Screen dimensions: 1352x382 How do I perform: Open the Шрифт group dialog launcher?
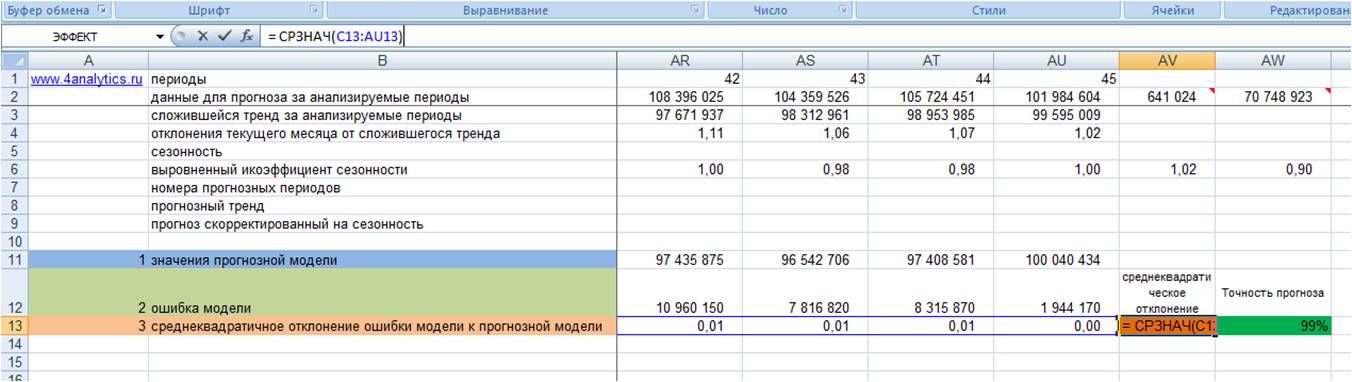pyautogui.click(x=314, y=10)
